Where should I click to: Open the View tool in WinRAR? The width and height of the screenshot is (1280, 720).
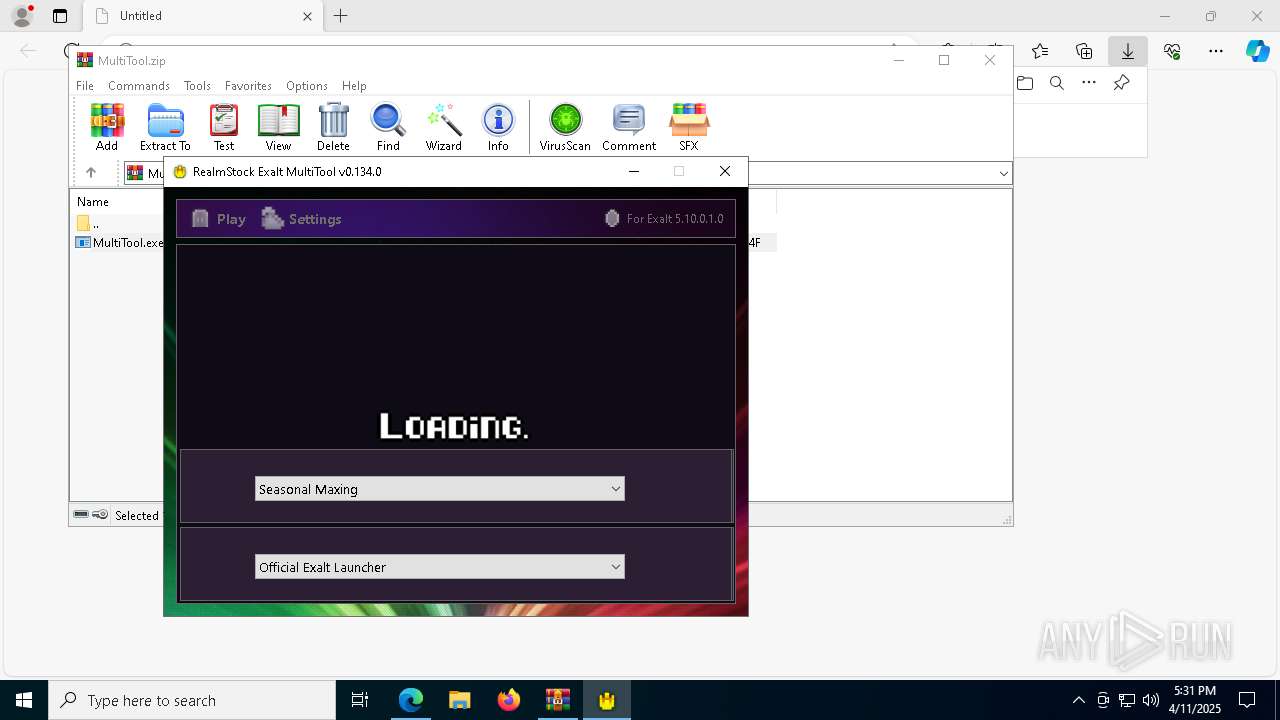click(x=278, y=127)
